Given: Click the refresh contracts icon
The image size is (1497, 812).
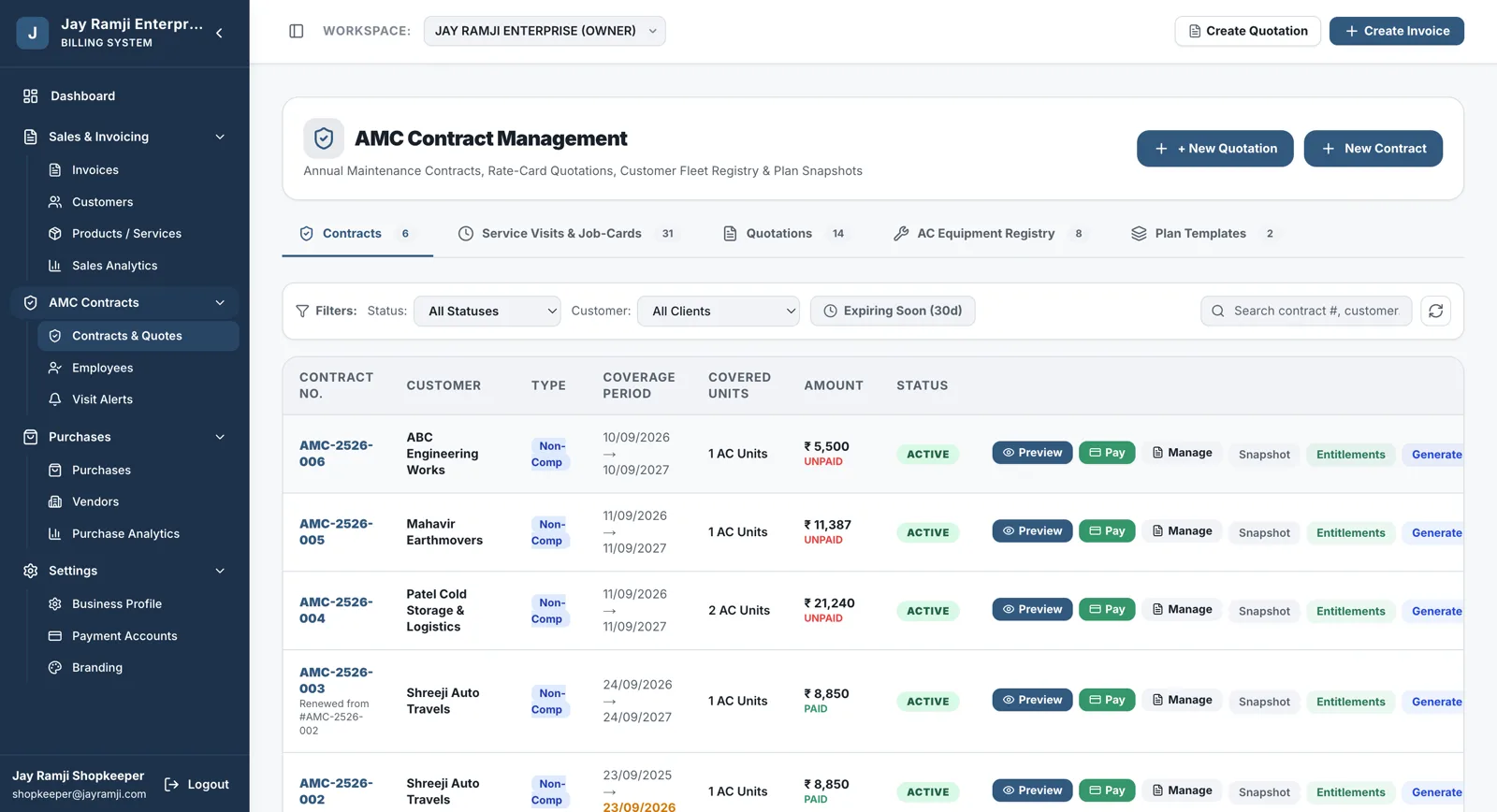Looking at the screenshot, I should [1436, 311].
